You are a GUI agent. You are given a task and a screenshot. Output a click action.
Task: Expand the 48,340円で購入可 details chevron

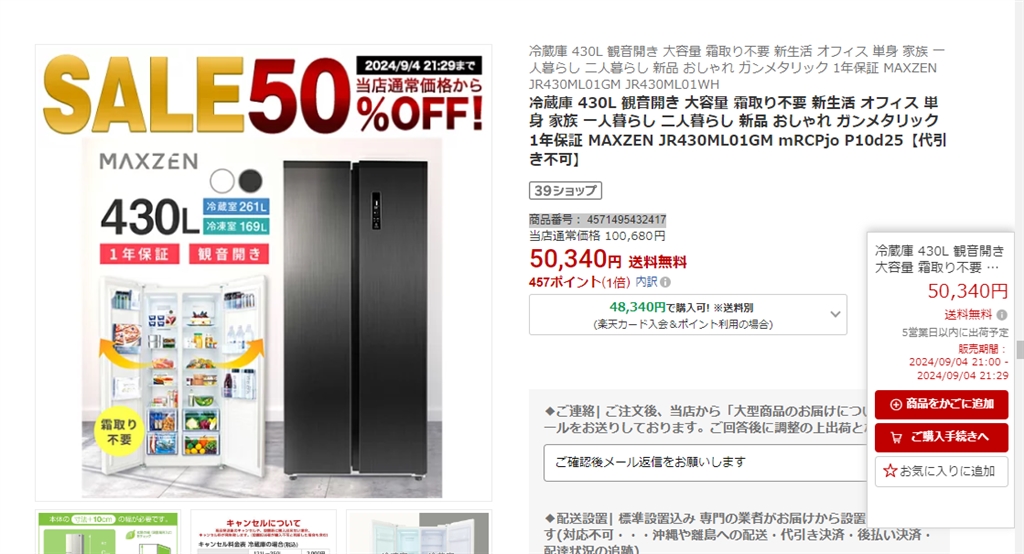click(x=835, y=314)
